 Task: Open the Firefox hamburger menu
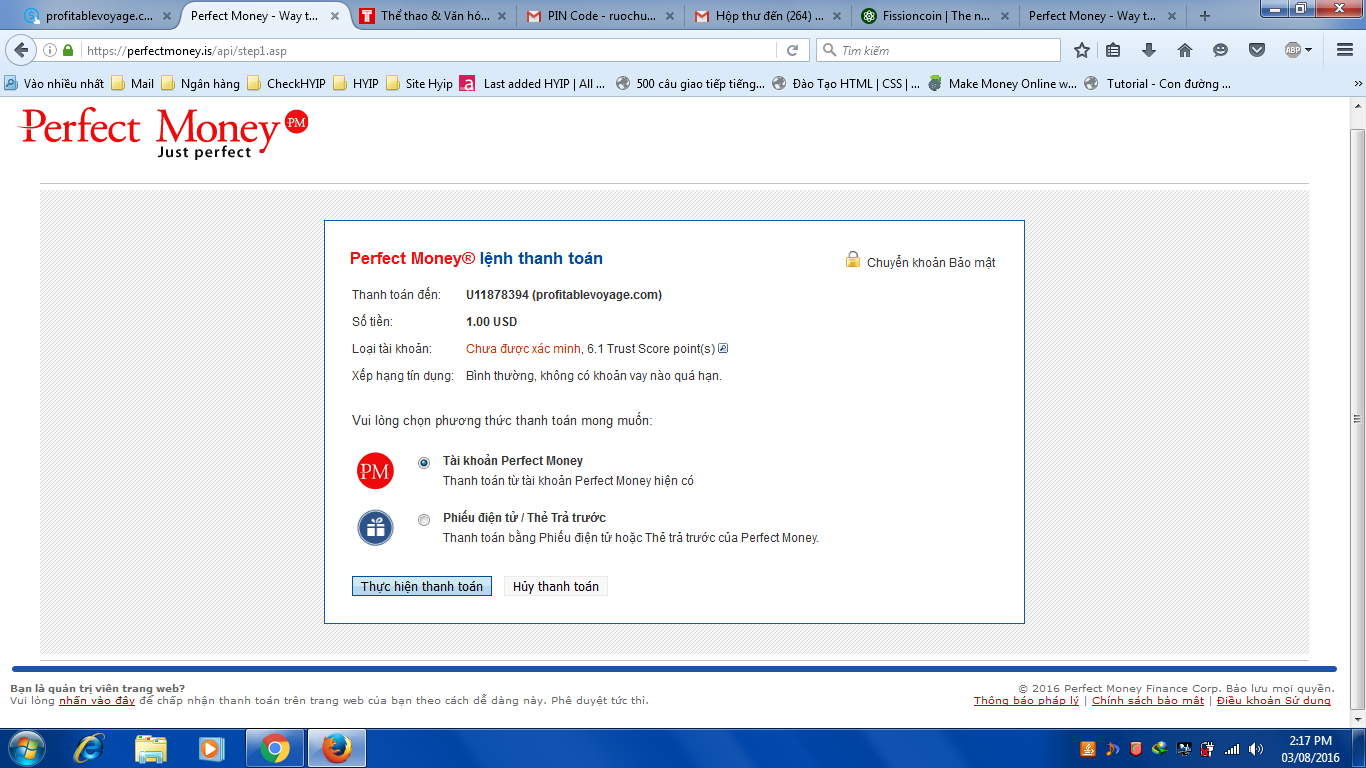coord(1343,50)
